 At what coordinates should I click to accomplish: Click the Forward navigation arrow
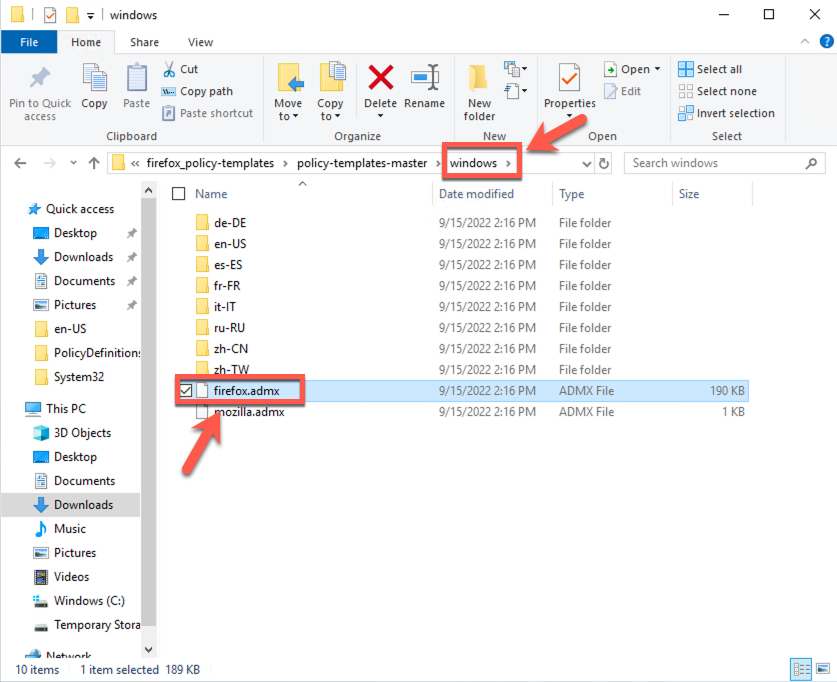point(50,163)
